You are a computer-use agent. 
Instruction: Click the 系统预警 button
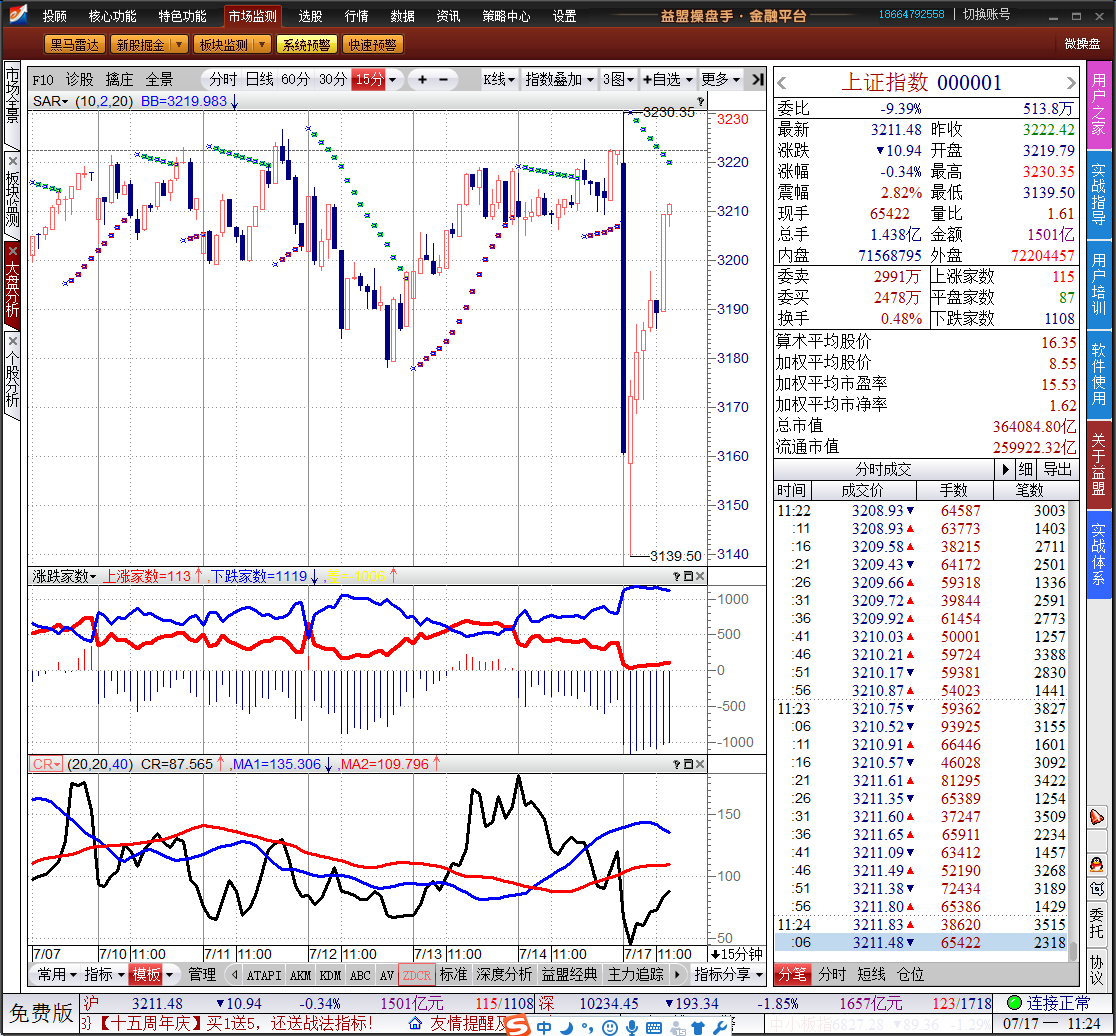pos(307,45)
